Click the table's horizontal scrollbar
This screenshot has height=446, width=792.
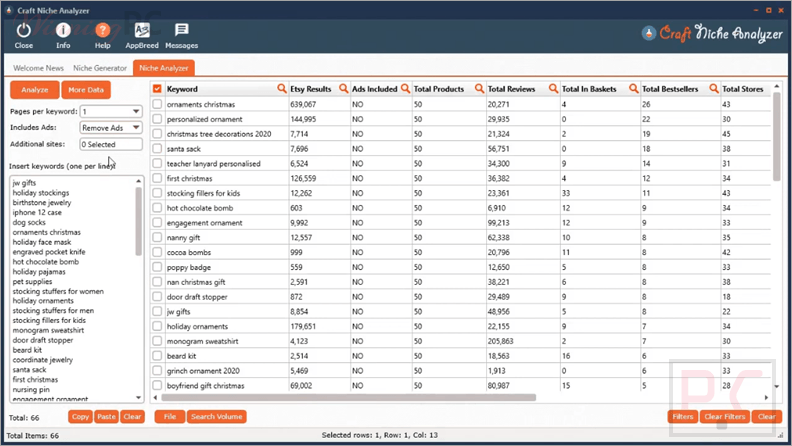click(x=349, y=398)
